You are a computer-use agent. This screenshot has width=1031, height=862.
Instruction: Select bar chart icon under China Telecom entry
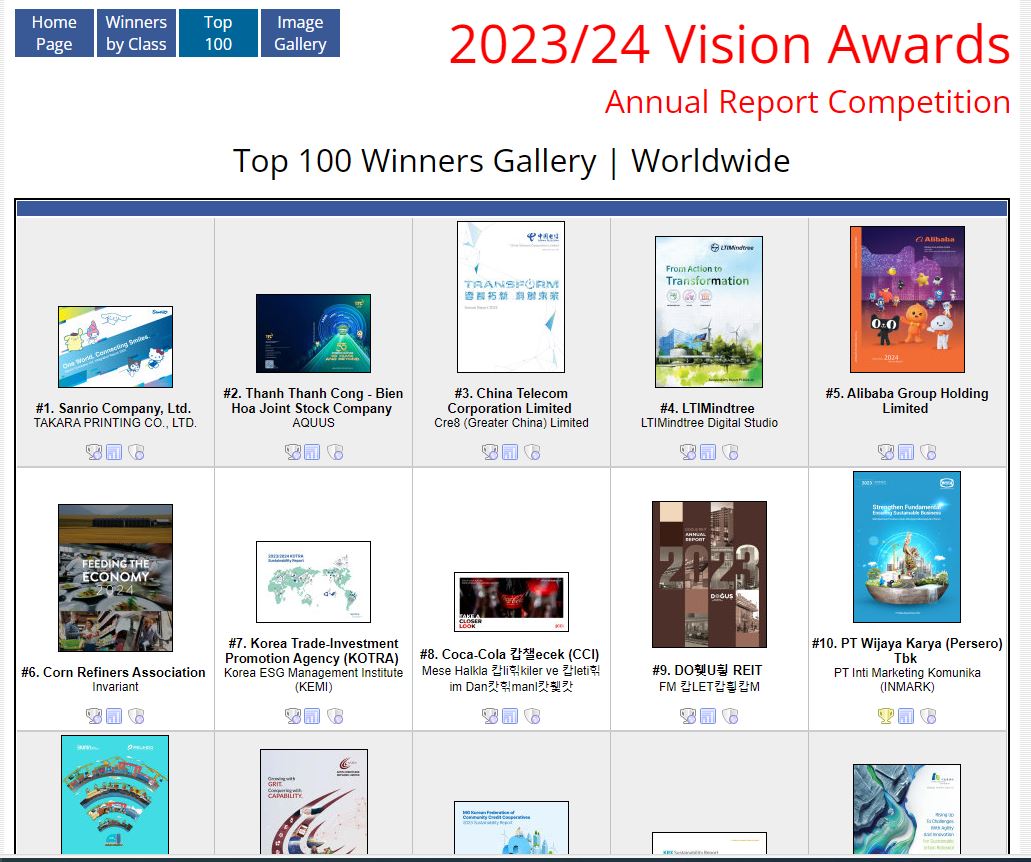510,452
